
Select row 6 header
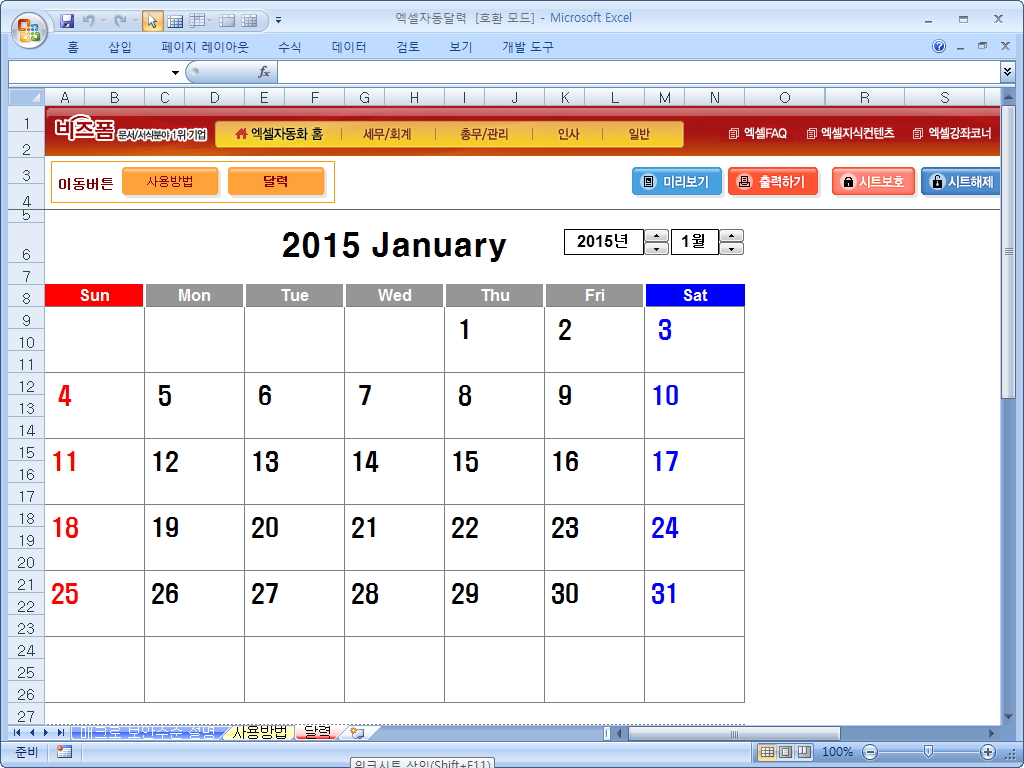[x=26, y=243]
